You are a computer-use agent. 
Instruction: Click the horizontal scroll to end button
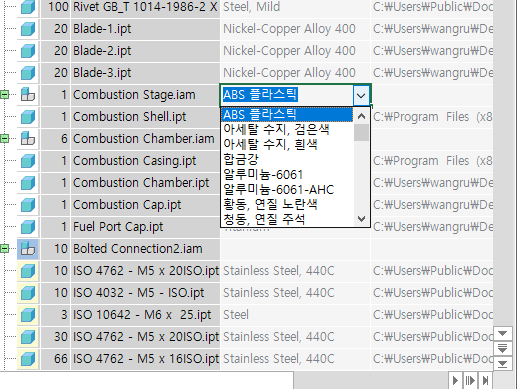(x=485, y=380)
